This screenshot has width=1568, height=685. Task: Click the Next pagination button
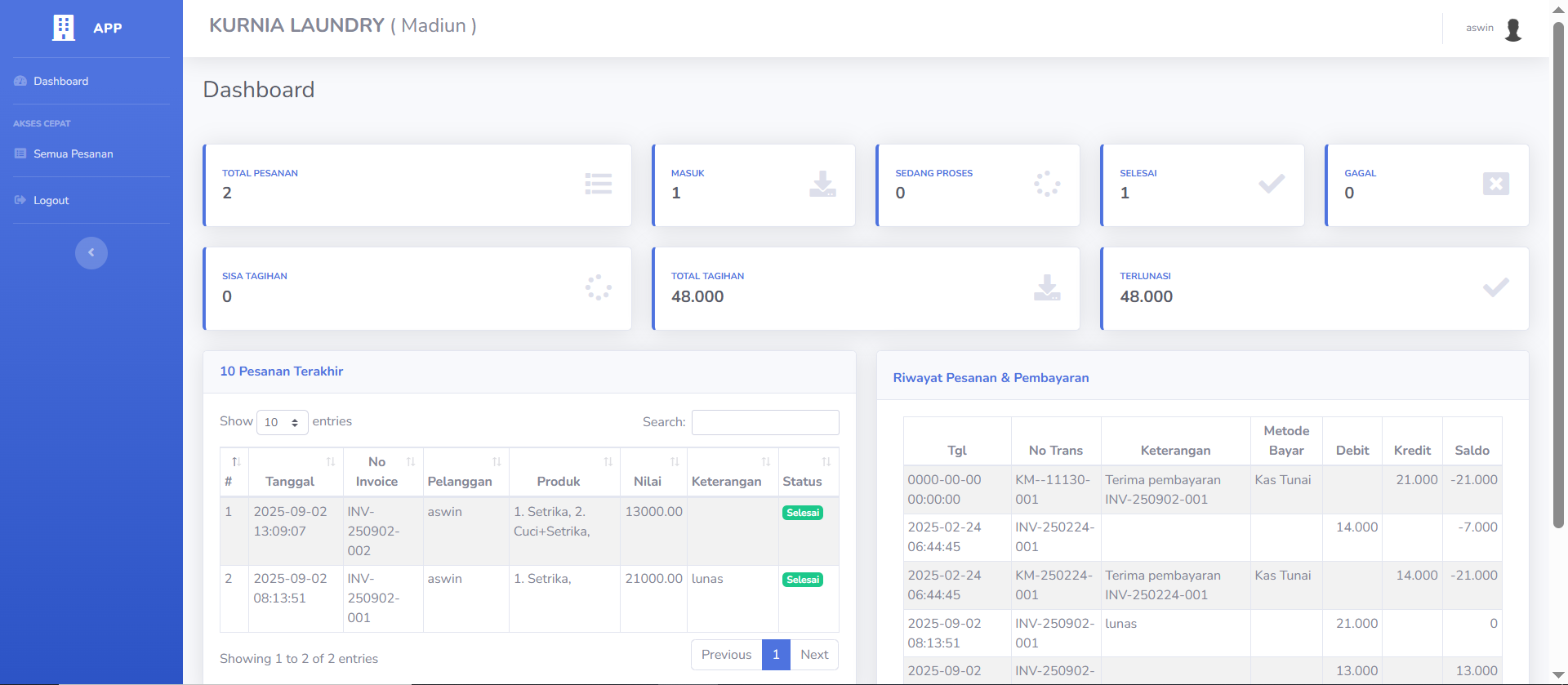click(x=813, y=655)
